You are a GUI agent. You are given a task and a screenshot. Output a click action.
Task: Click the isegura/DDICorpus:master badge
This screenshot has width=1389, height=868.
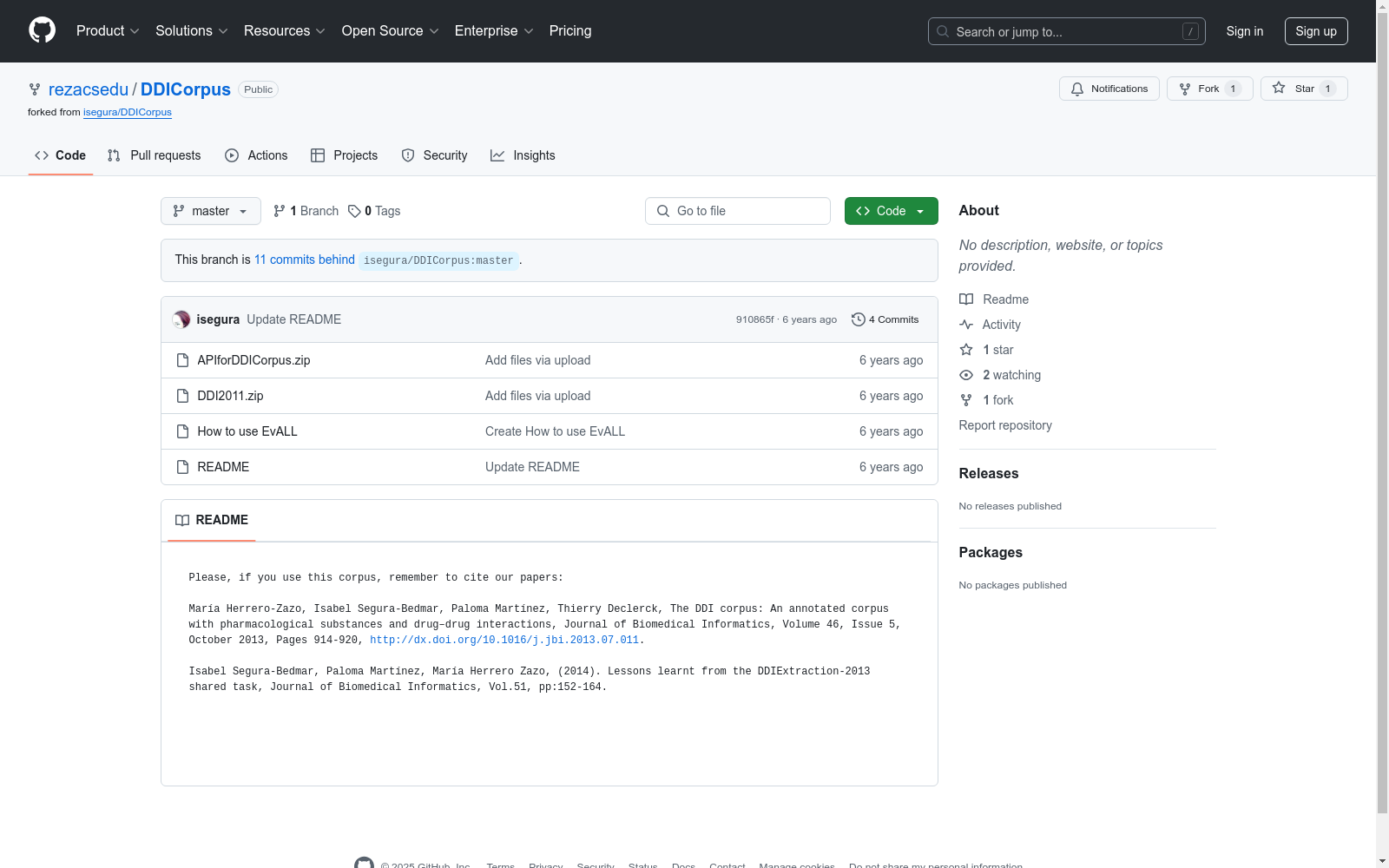(438, 260)
